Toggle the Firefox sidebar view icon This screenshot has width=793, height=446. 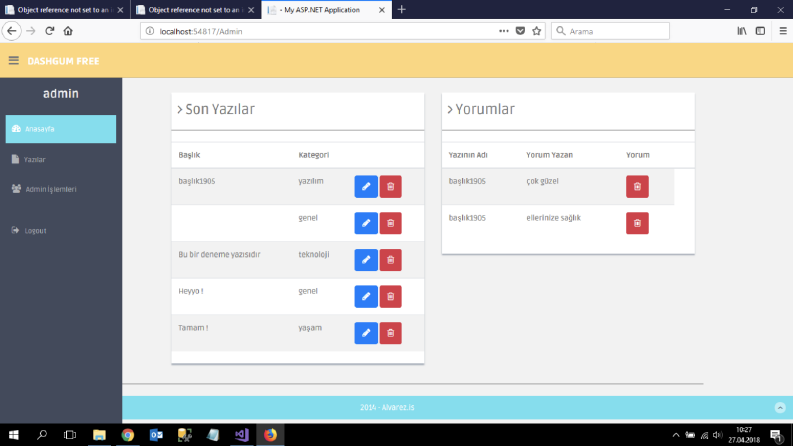coord(760,31)
